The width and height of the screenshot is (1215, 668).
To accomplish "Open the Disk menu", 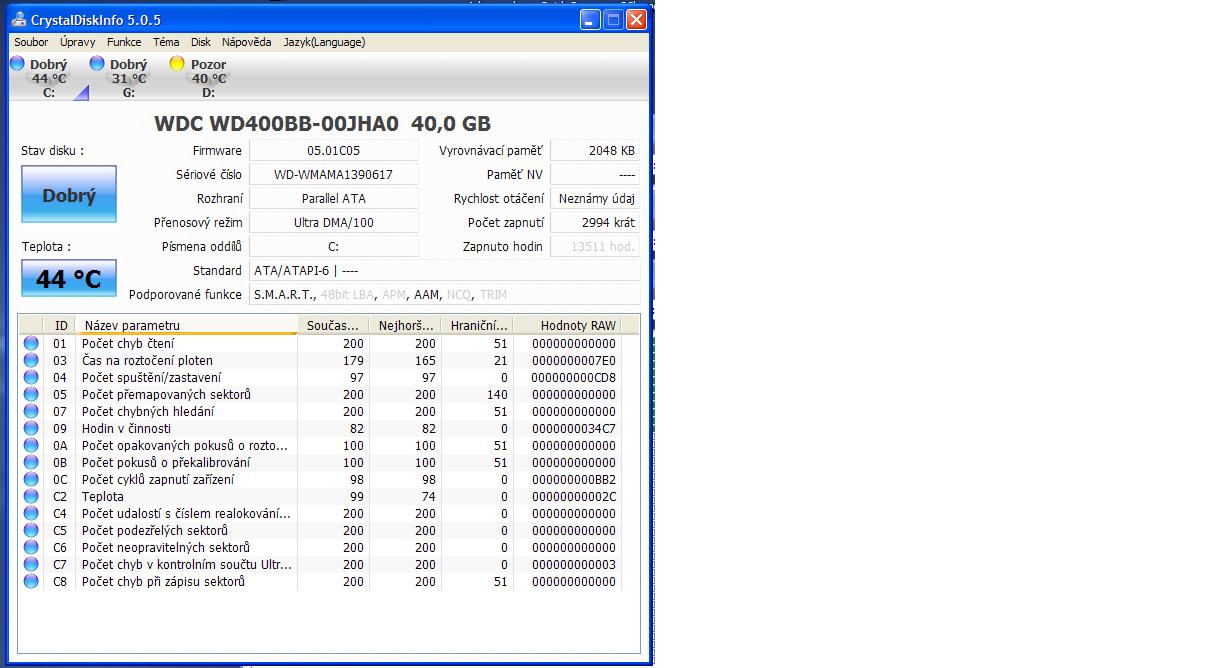I will click(201, 42).
